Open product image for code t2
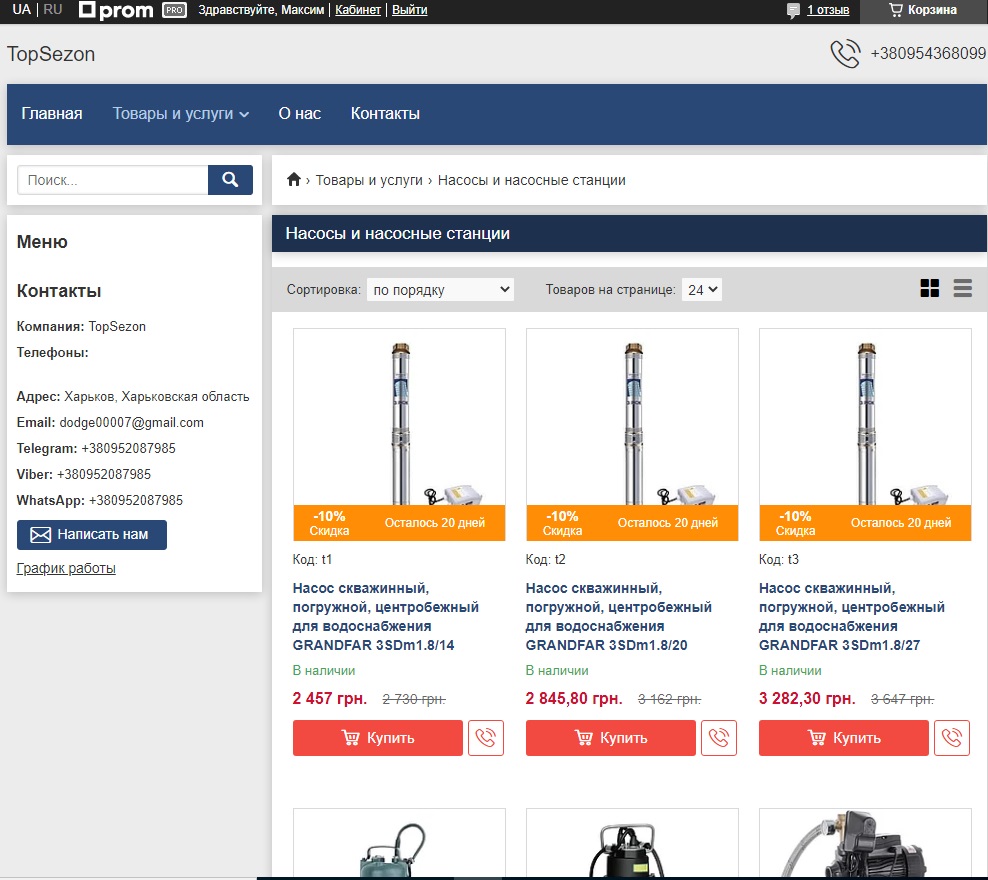This screenshot has height=880, width=988. [632, 434]
